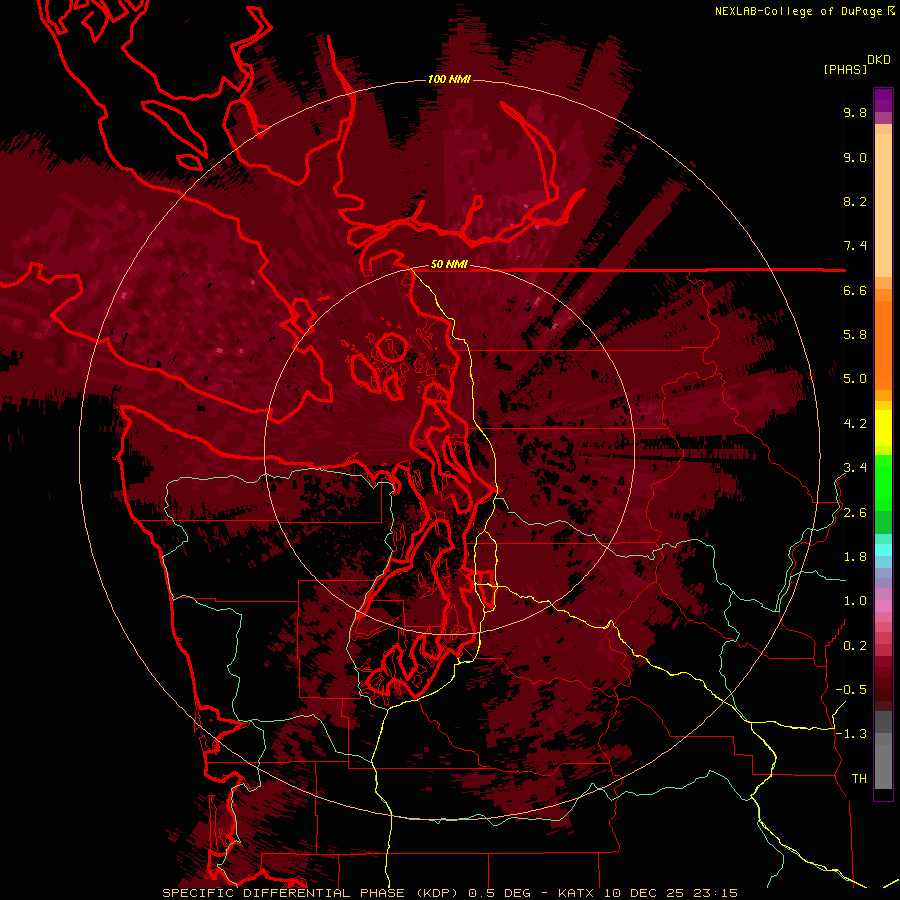Click the 4.2 value on color scale
This screenshot has height=900, width=900.
click(855, 424)
